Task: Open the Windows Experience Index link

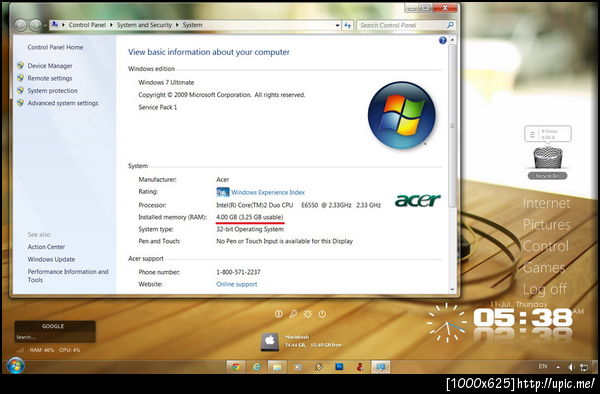Action: 268,192
